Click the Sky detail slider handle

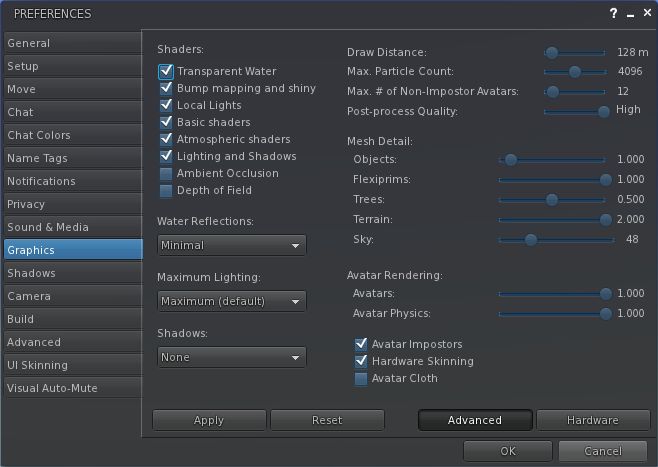click(x=531, y=240)
